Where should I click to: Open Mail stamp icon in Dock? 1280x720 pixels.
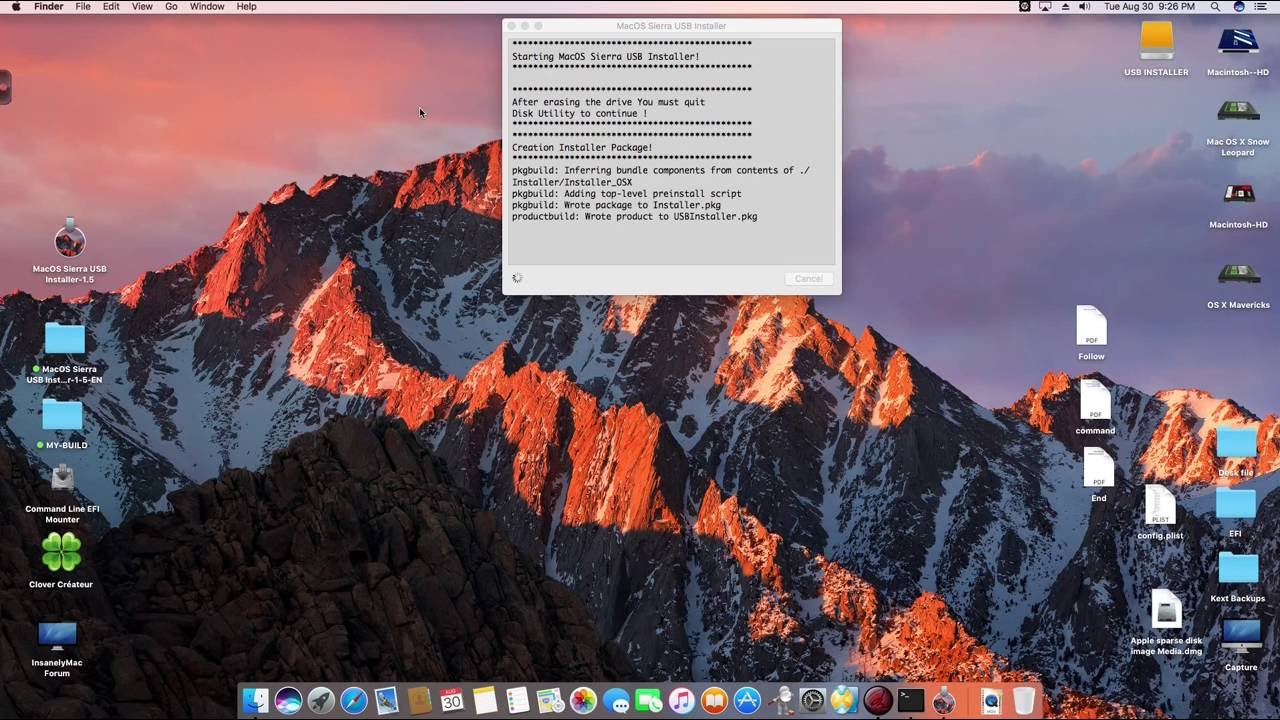click(x=387, y=701)
